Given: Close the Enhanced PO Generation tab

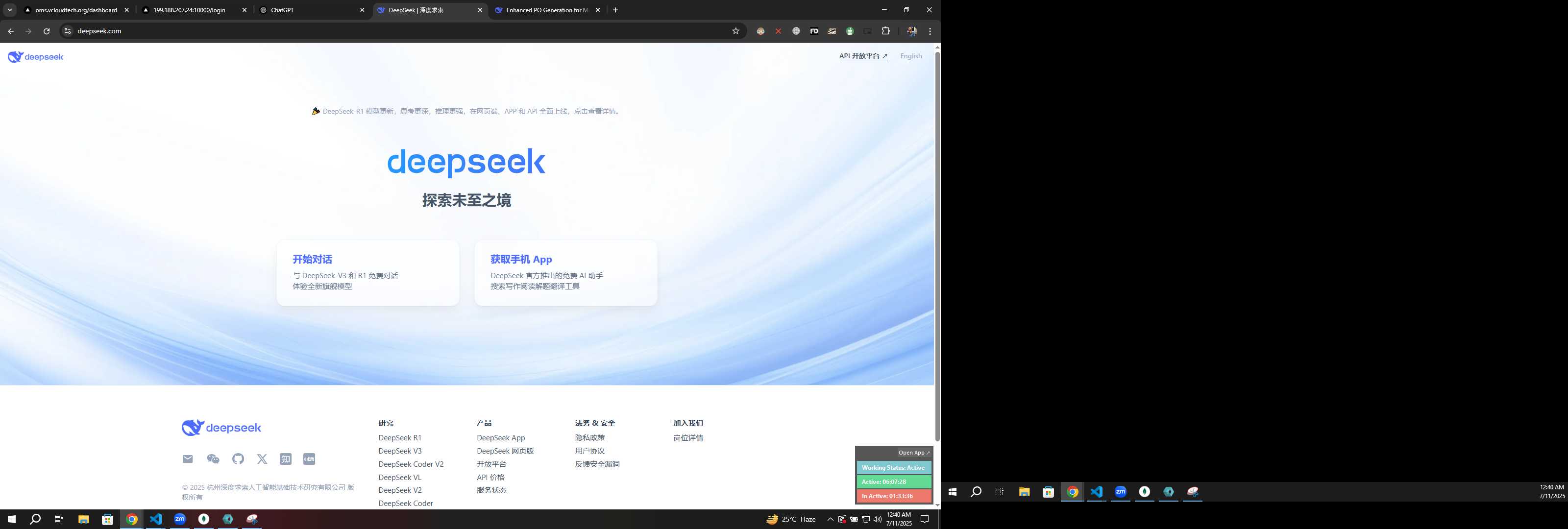Looking at the screenshot, I should (598, 10).
